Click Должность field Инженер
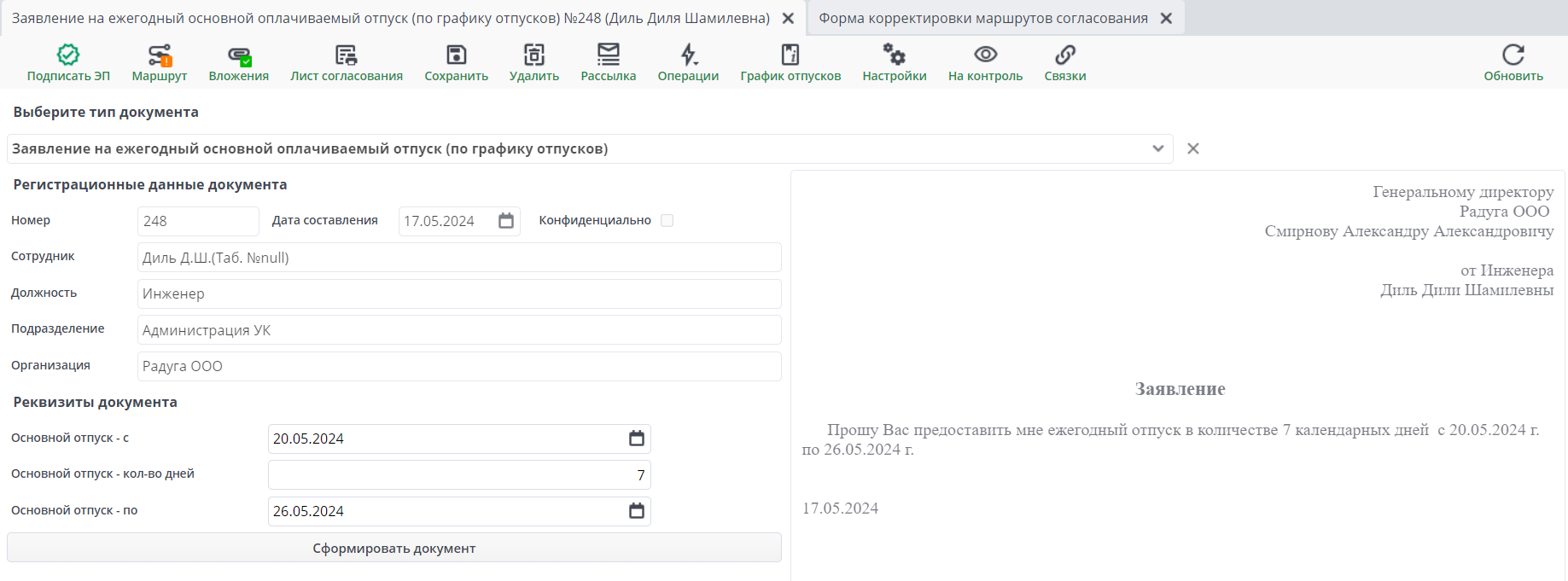 pos(459,293)
